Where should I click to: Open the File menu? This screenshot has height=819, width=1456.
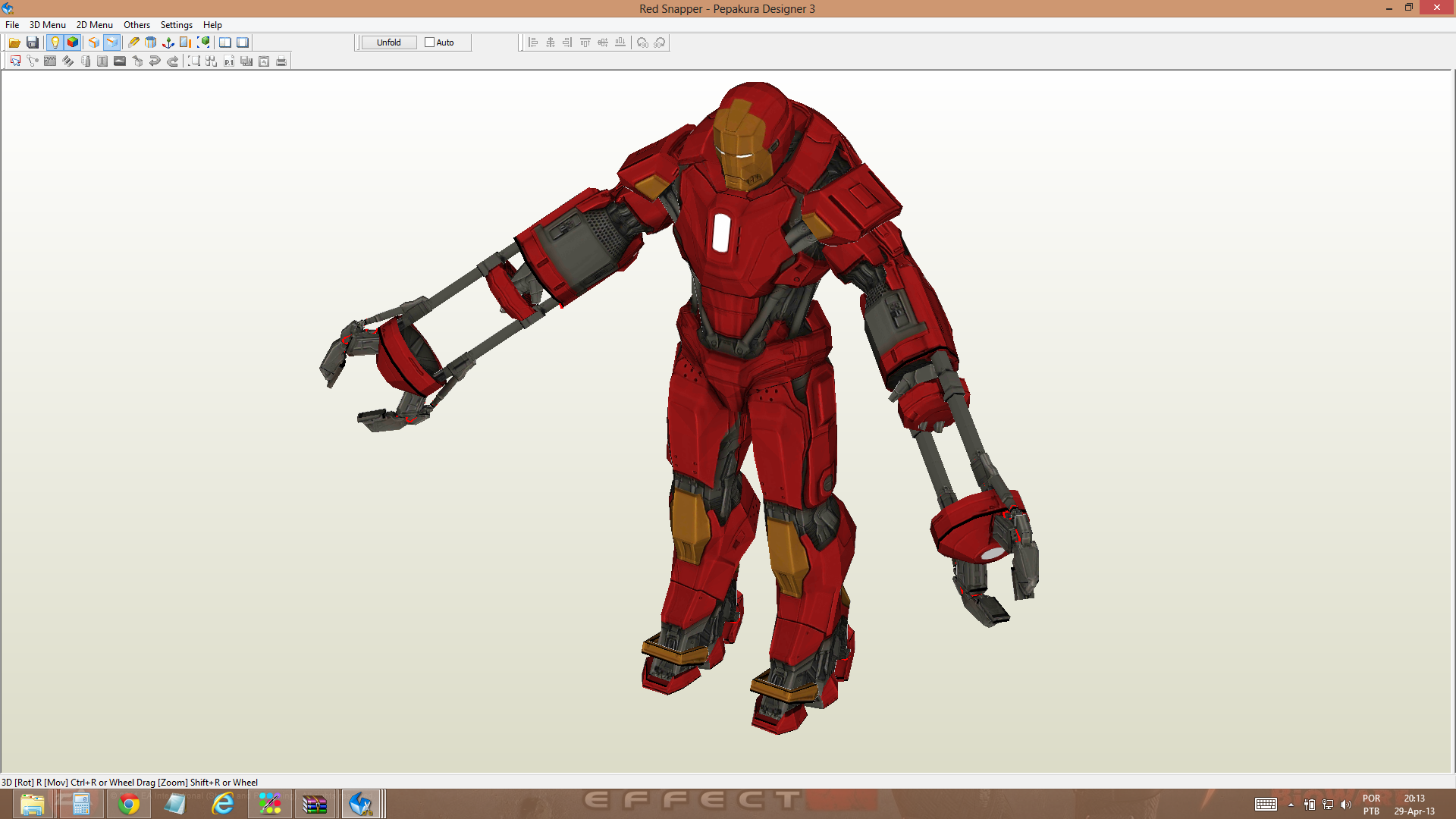click(x=12, y=25)
